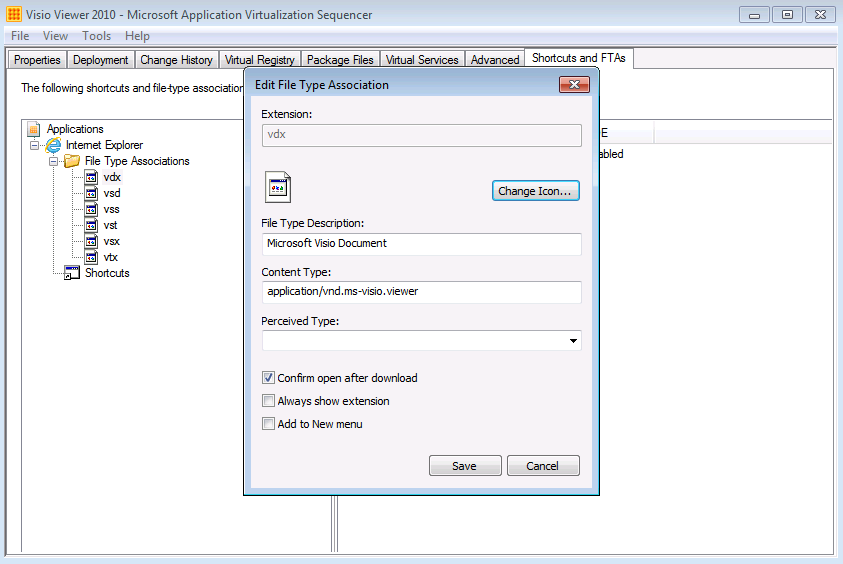843x564 pixels.
Task: Click the Content Type input field
Action: pos(422,292)
